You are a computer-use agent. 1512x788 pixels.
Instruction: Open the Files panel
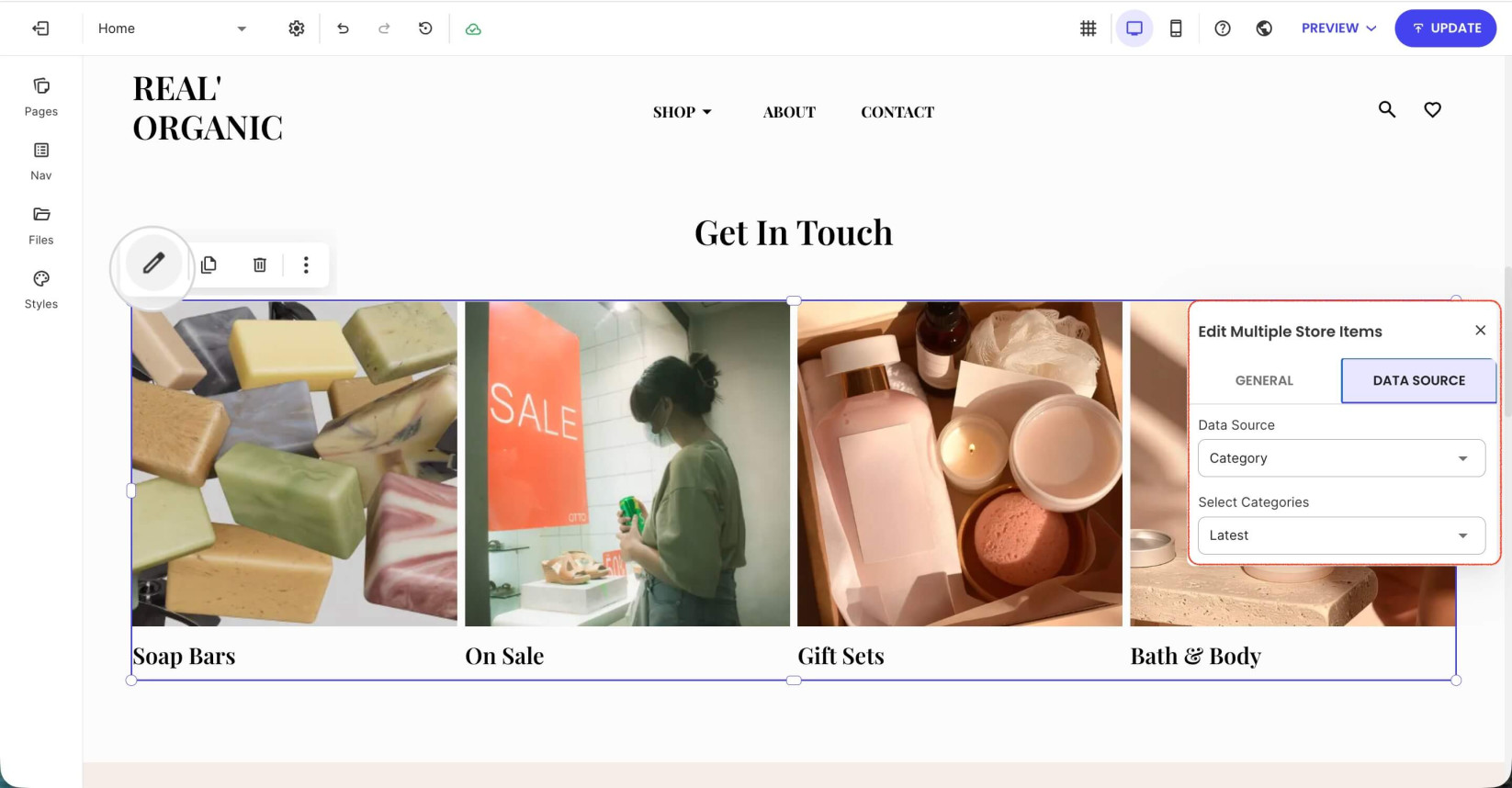(x=41, y=226)
